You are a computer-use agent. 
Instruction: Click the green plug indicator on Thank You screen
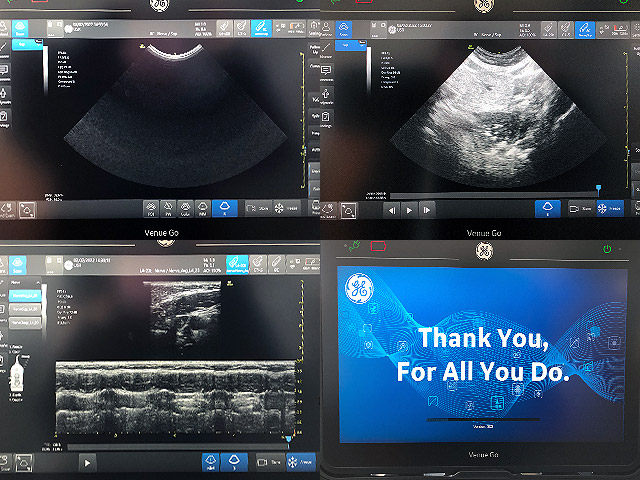pyautogui.click(x=354, y=245)
